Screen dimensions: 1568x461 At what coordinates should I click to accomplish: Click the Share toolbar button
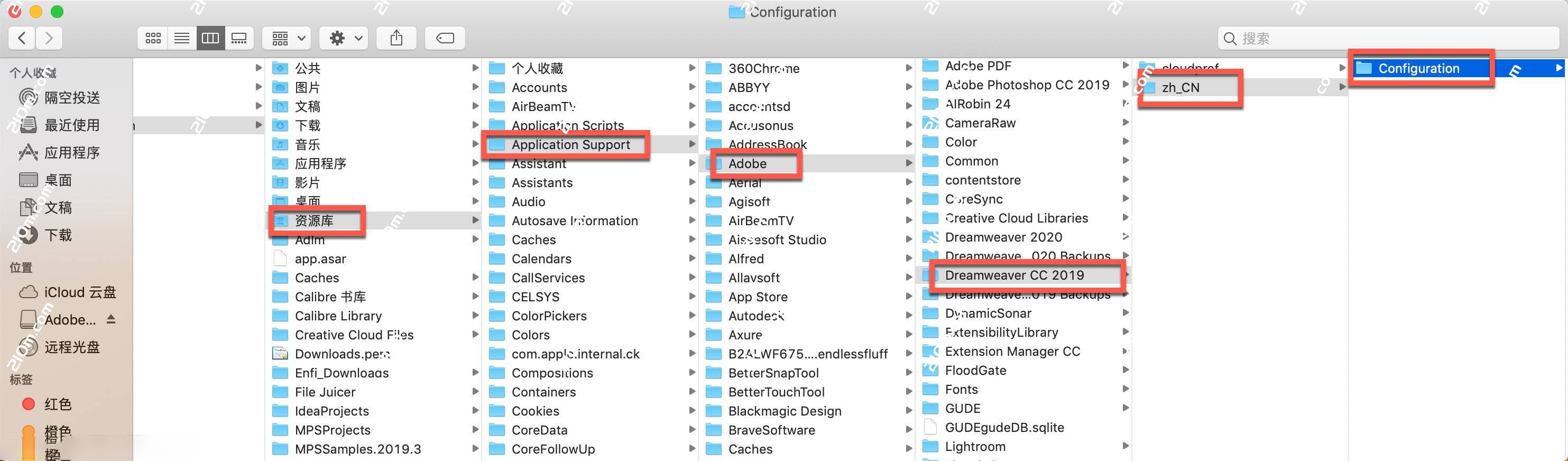[x=396, y=39]
